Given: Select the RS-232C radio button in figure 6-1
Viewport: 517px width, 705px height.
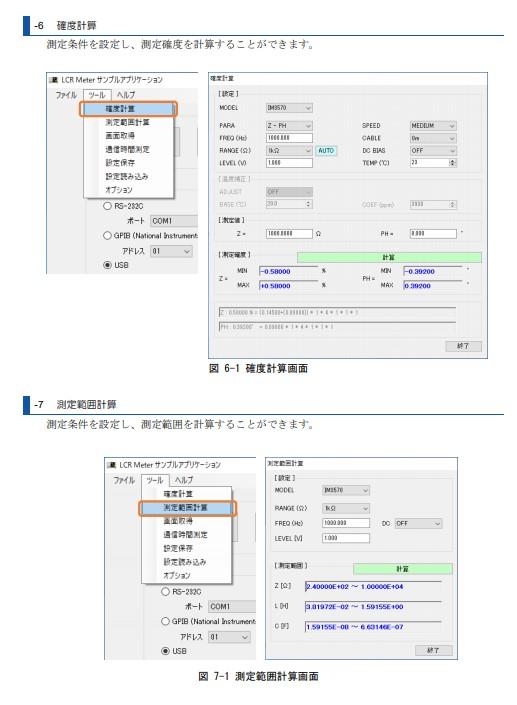Looking at the screenshot, I should (x=107, y=206).
